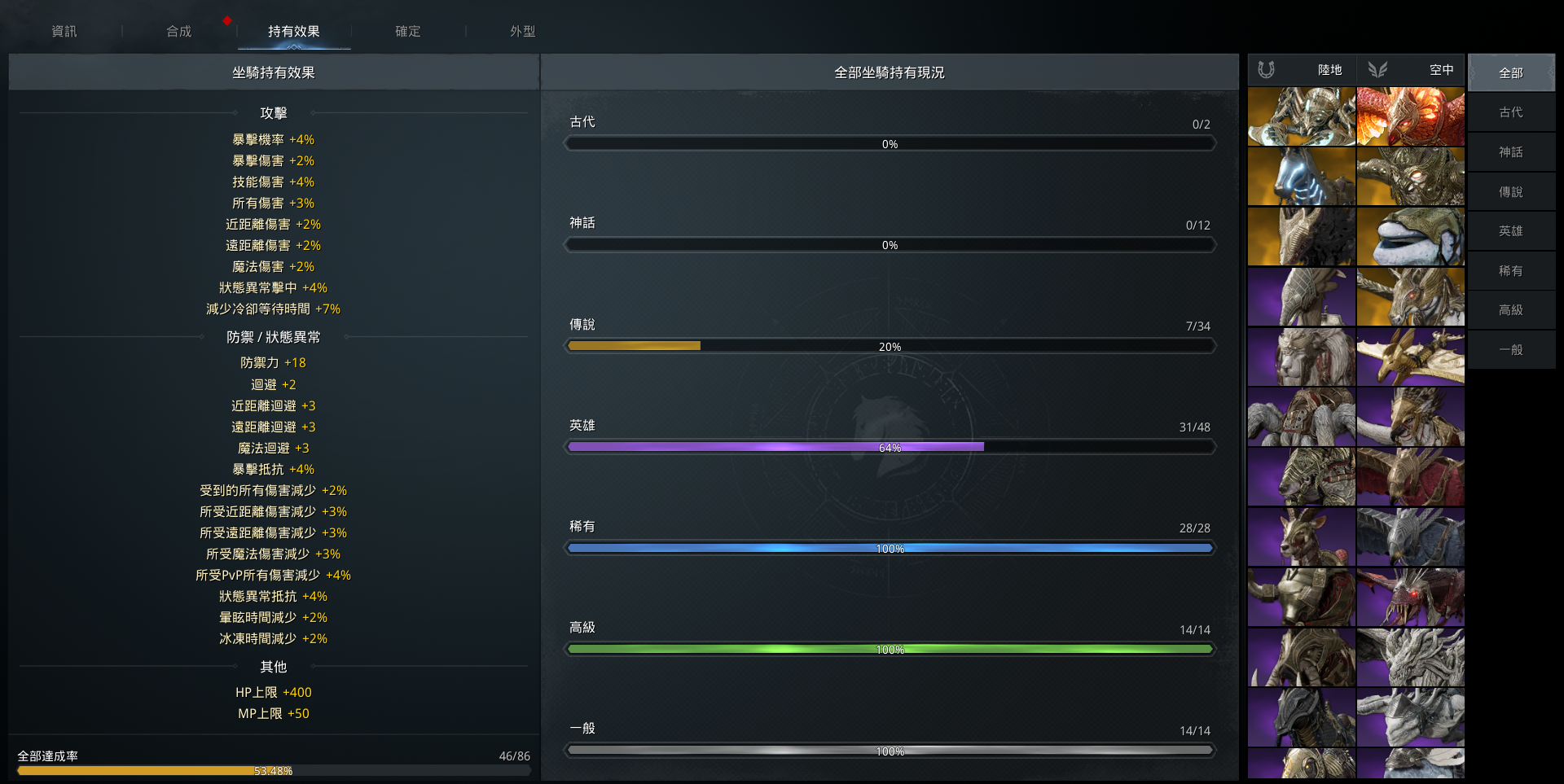Filter mounts by 英雄 grade
This screenshot has height=784, width=1564.
pos(1511,231)
